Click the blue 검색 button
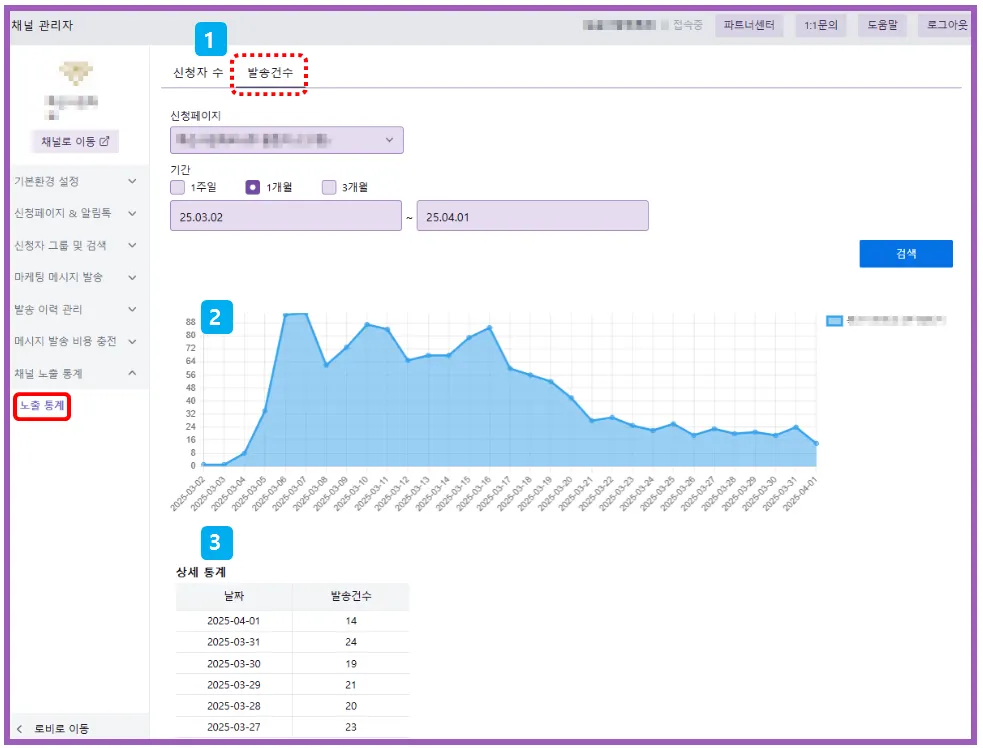 pyautogui.click(x=906, y=253)
